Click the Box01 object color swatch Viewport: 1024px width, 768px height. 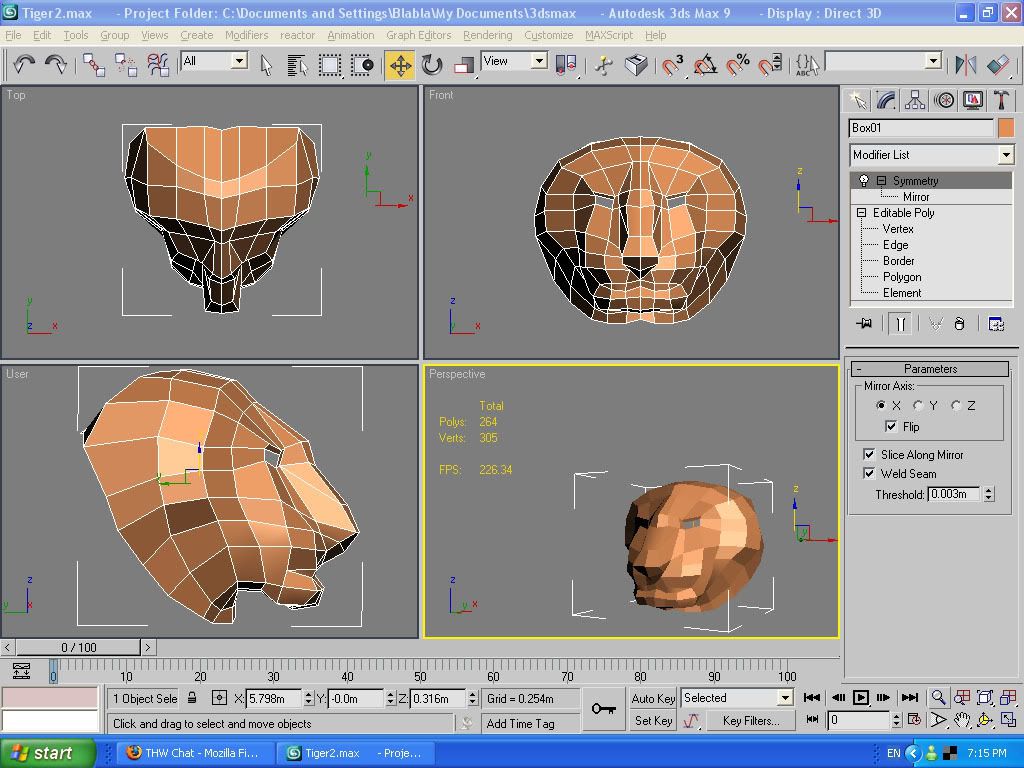pos(1006,128)
